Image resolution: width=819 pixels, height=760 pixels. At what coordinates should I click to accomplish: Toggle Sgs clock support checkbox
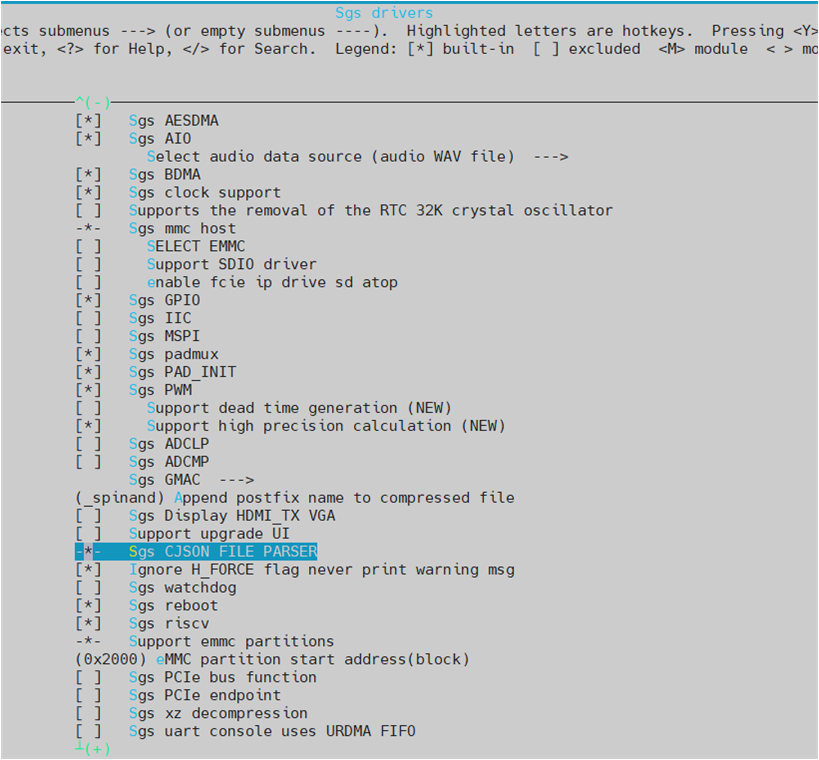tap(88, 193)
